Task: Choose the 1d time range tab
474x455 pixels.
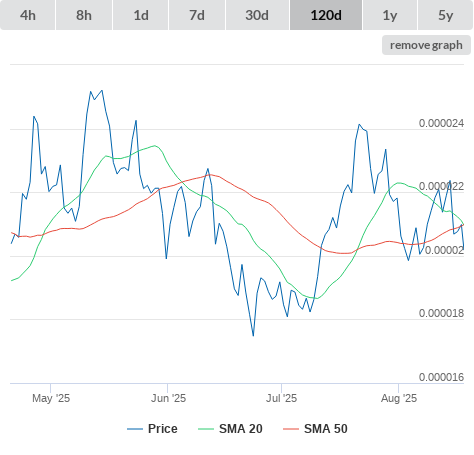Action: click(141, 15)
